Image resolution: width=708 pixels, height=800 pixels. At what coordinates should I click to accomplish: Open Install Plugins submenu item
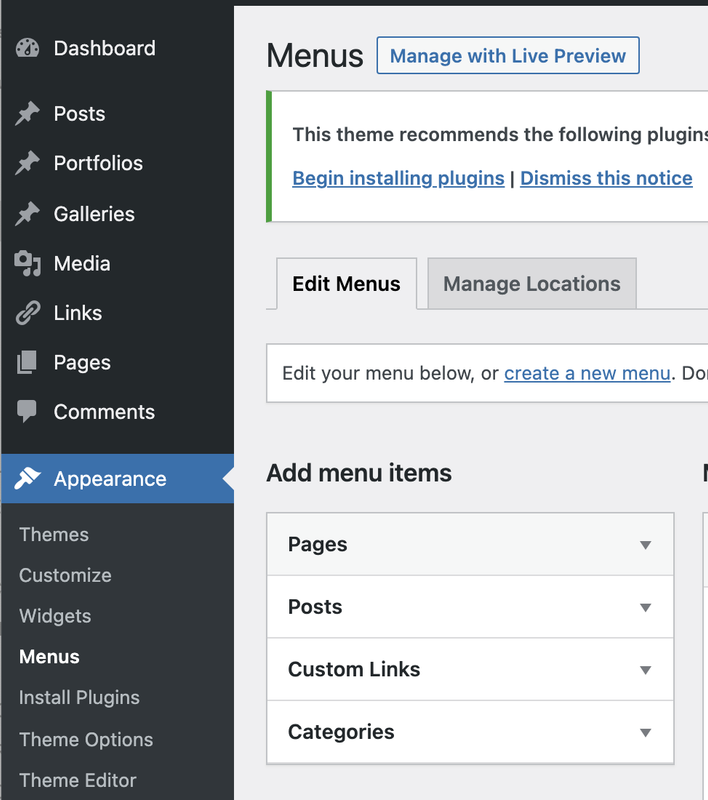coord(80,697)
